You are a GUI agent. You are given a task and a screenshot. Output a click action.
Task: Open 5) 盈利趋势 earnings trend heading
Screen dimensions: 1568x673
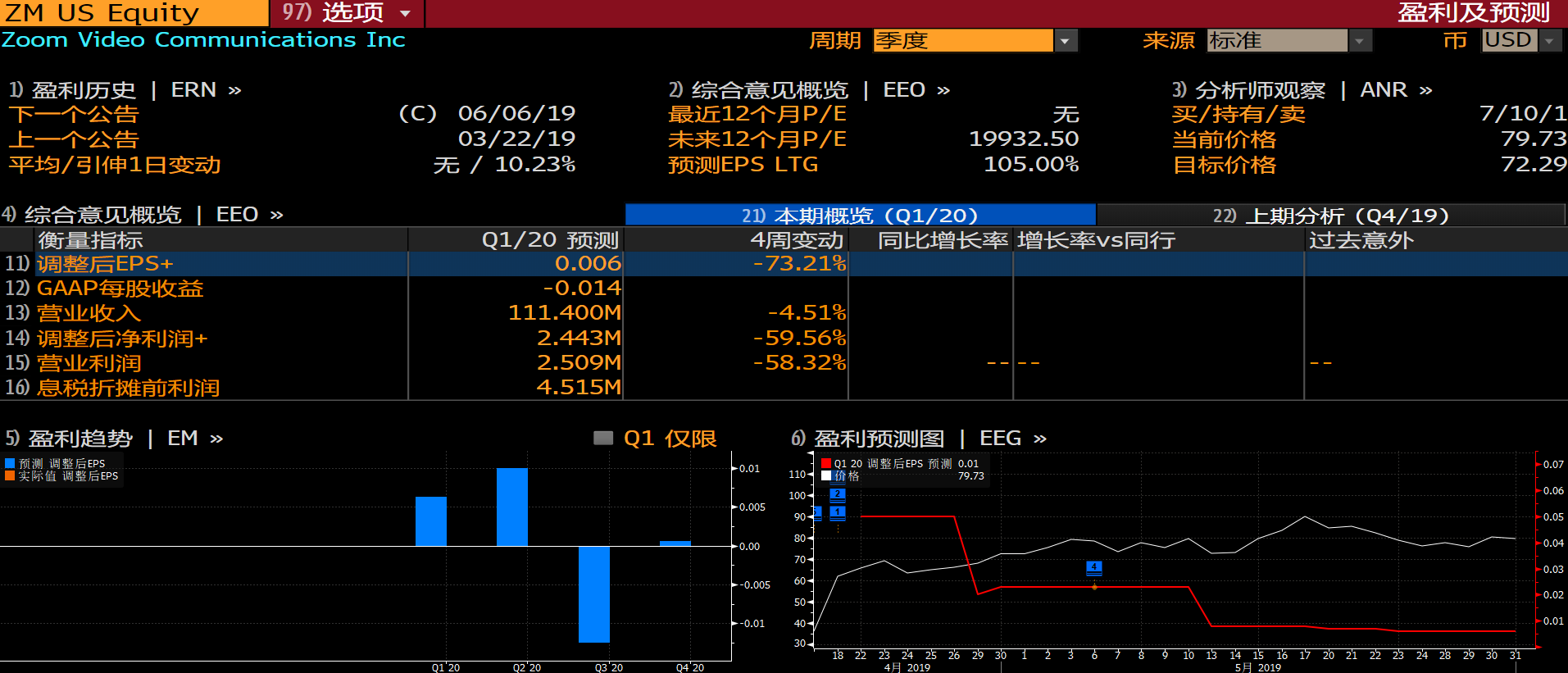pyautogui.click(x=69, y=439)
